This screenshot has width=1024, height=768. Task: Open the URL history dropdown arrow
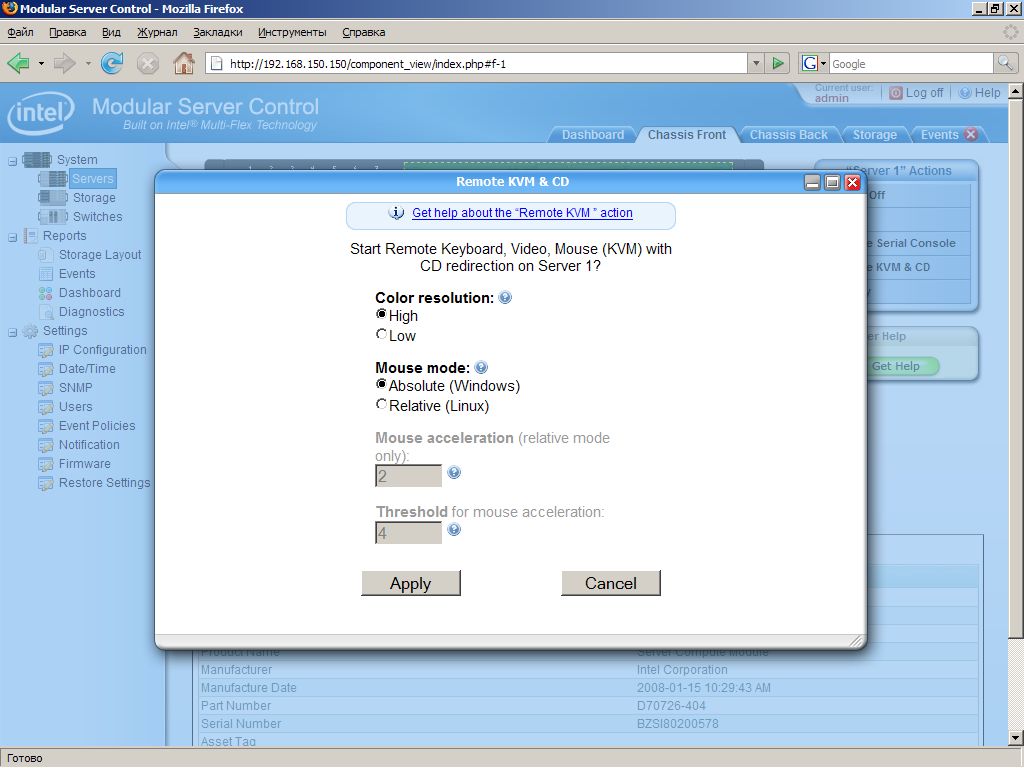[x=755, y=63]
